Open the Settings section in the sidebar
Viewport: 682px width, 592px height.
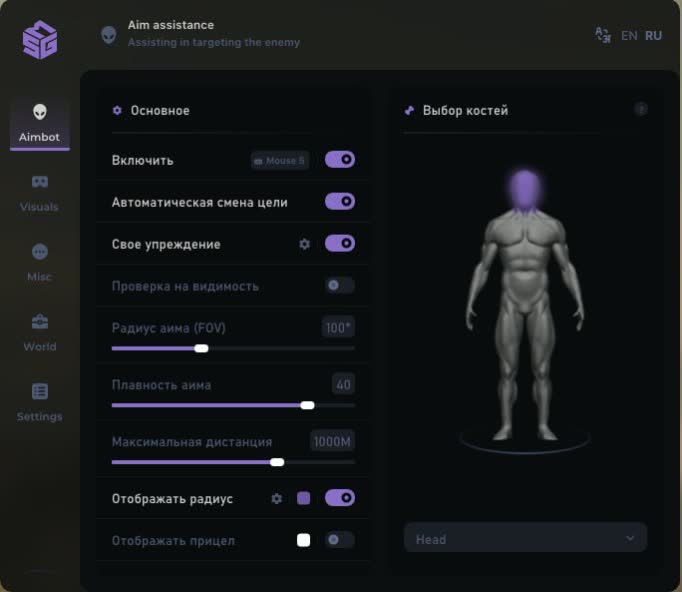[39, 402]
